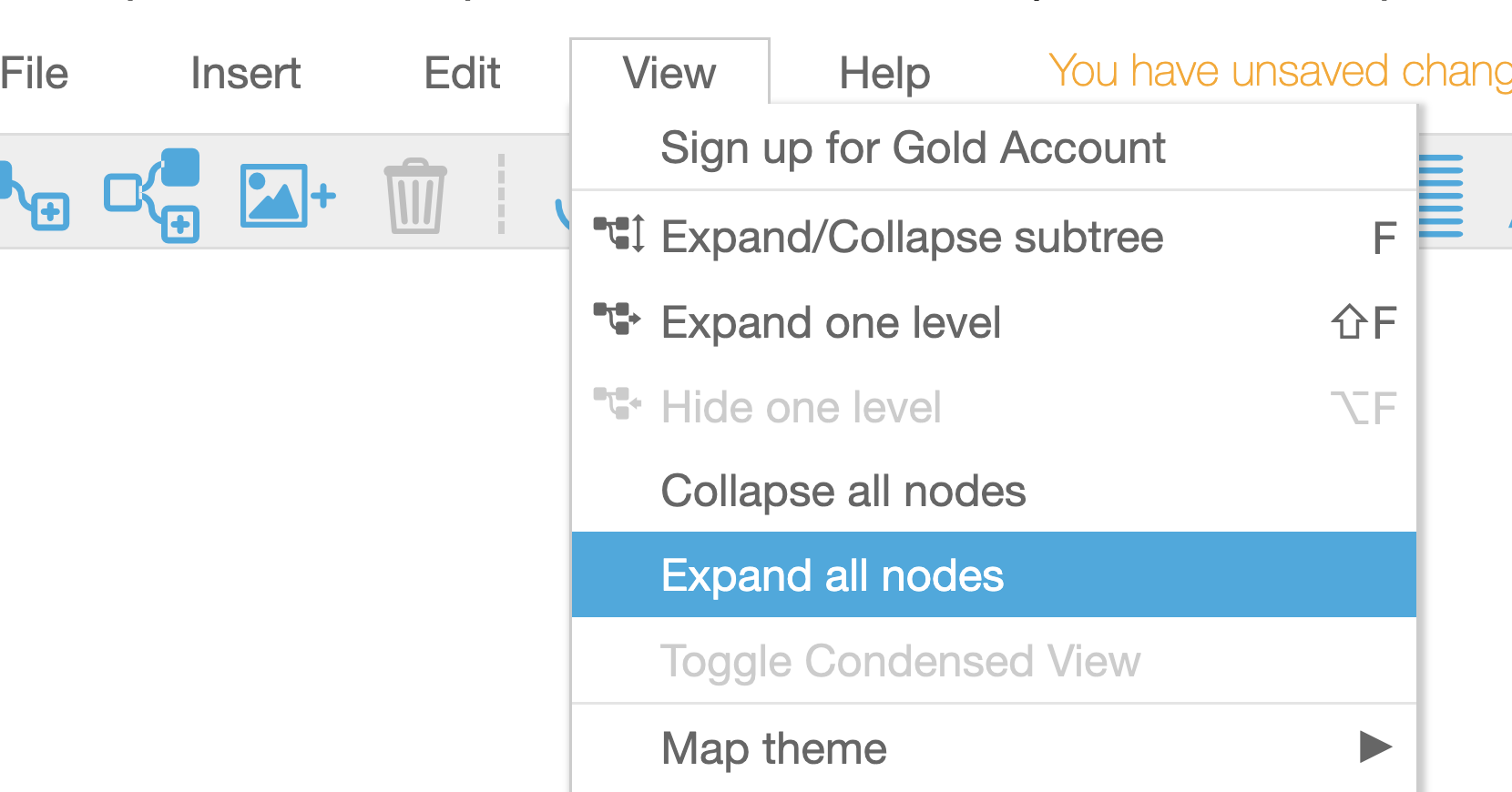Choose Collapse all nodes
1512x792 pixels.
tap(994, 491)
